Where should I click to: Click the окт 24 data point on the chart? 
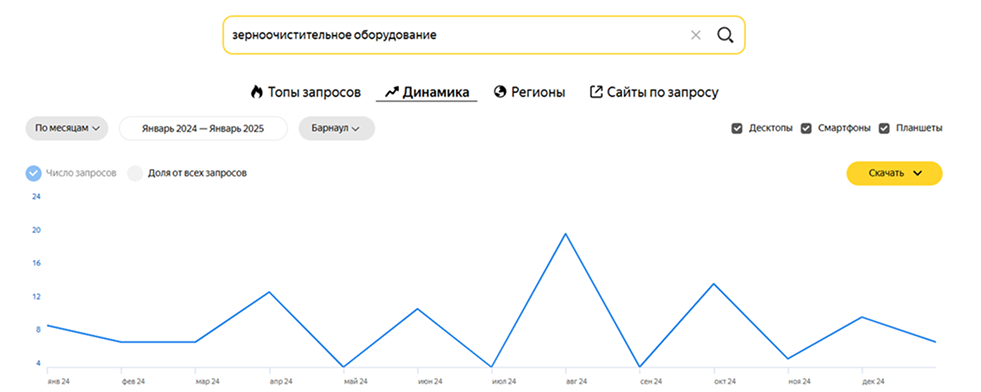tap(714, 284)
